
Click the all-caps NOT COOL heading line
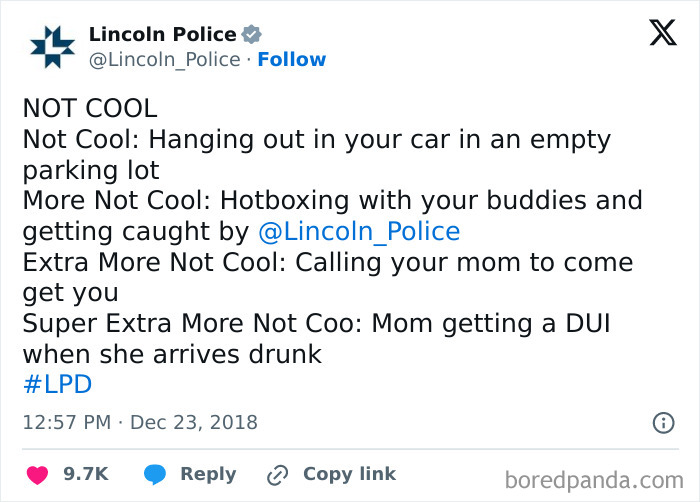[90, 107]
